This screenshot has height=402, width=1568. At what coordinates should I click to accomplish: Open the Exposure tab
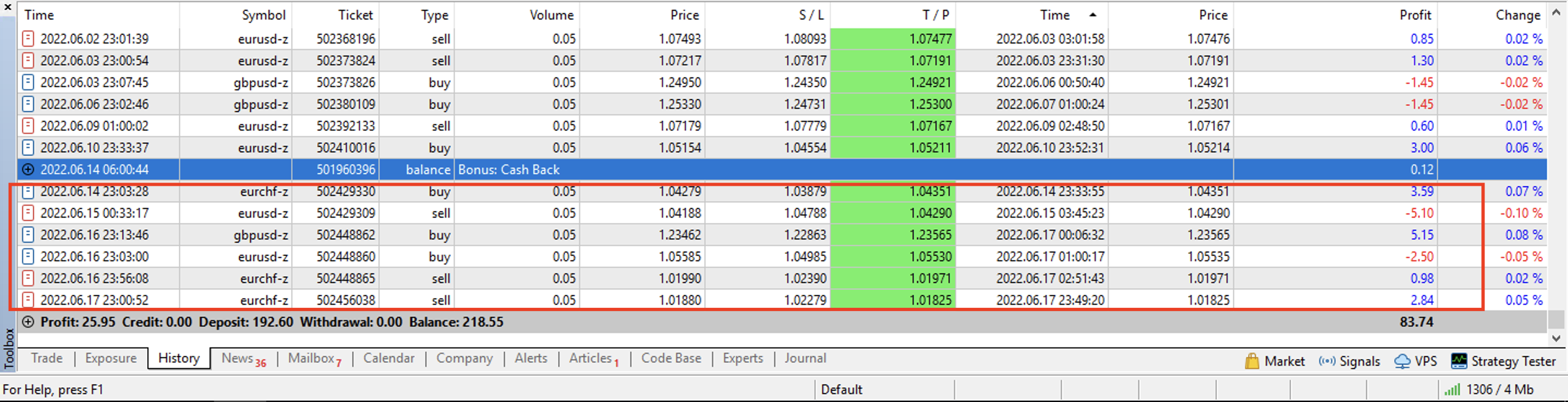[111, 358]
